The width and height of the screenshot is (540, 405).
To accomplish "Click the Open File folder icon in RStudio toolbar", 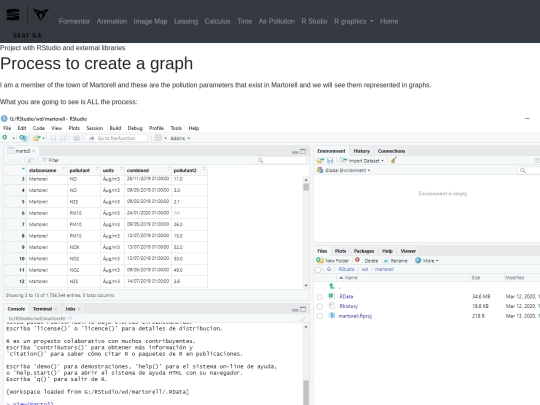I will 36,138.
